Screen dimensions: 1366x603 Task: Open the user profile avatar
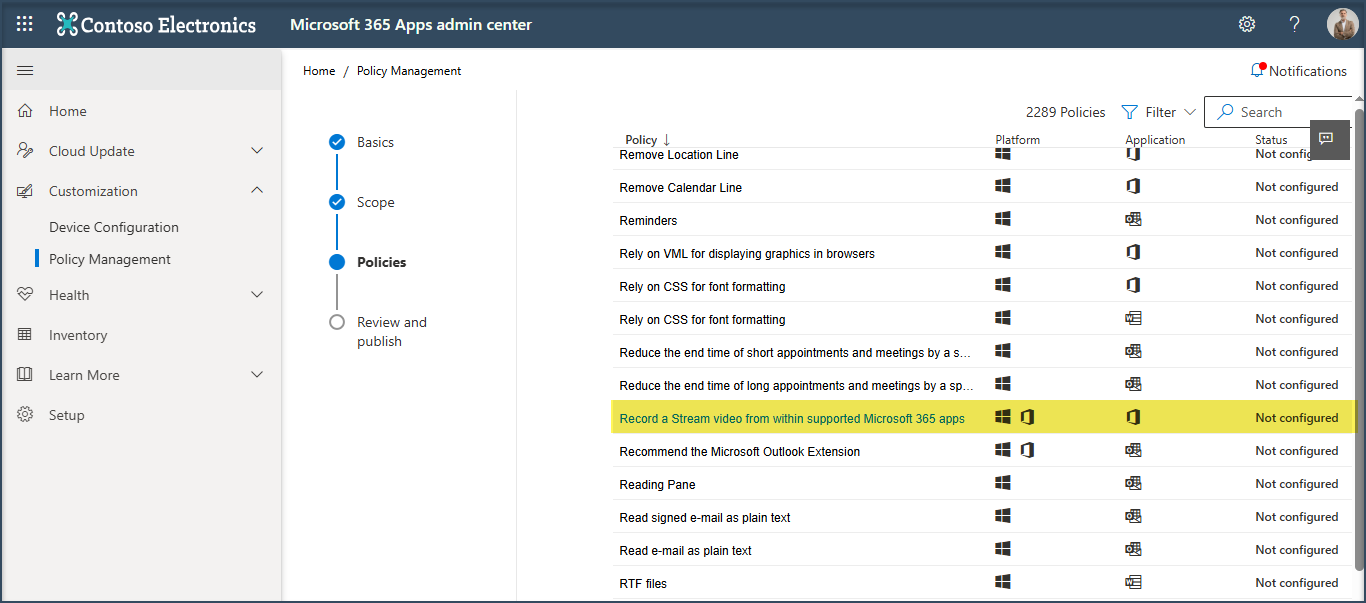[x=1342, y=24]
